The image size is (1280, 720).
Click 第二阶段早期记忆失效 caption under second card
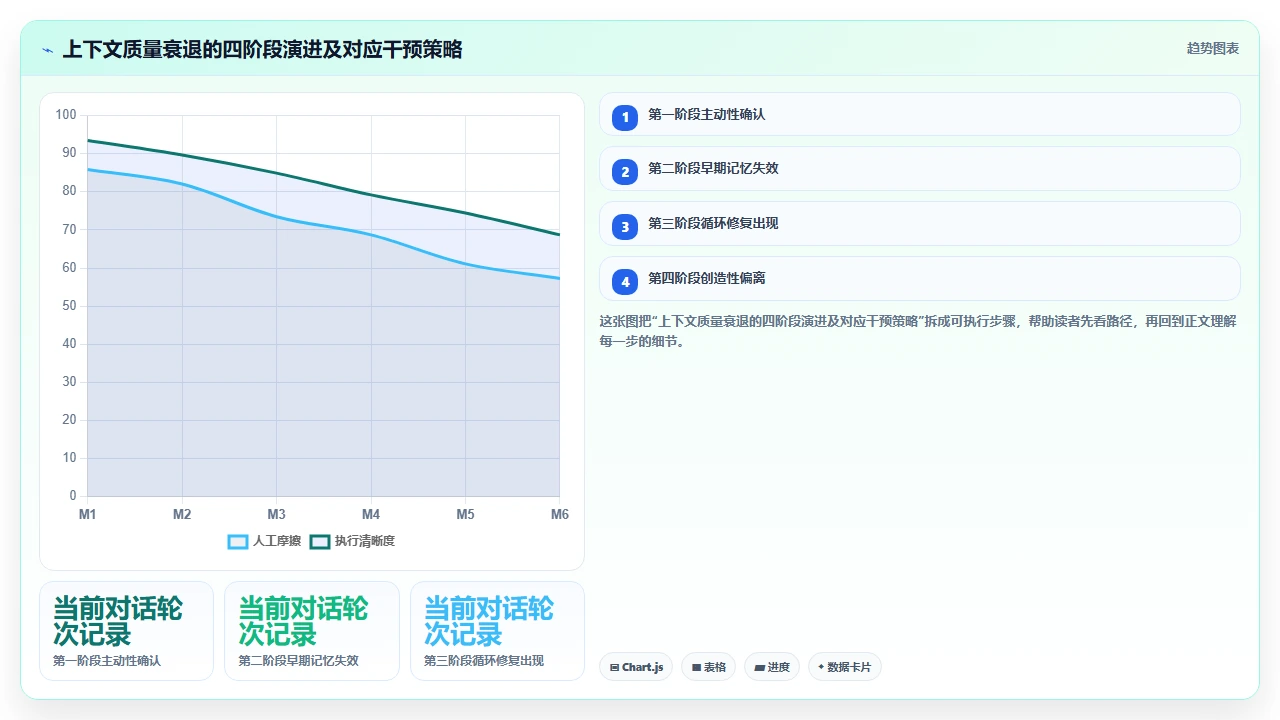[x=298, y=661]
